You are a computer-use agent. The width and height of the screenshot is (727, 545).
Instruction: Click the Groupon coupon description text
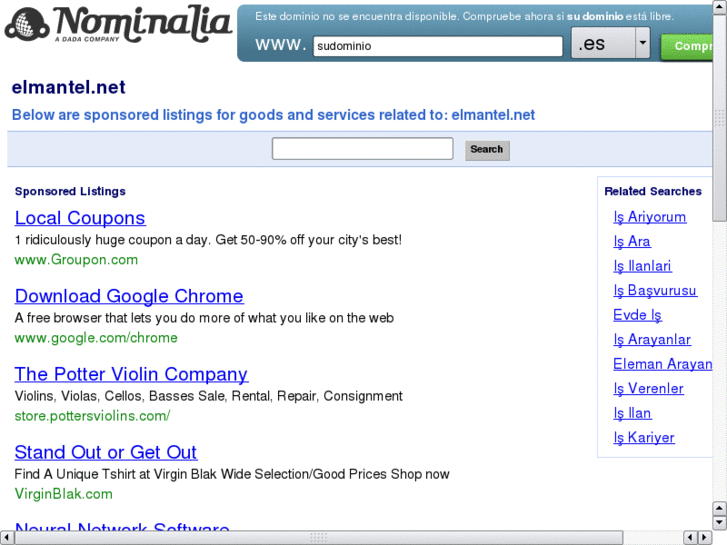pos(208,240)
